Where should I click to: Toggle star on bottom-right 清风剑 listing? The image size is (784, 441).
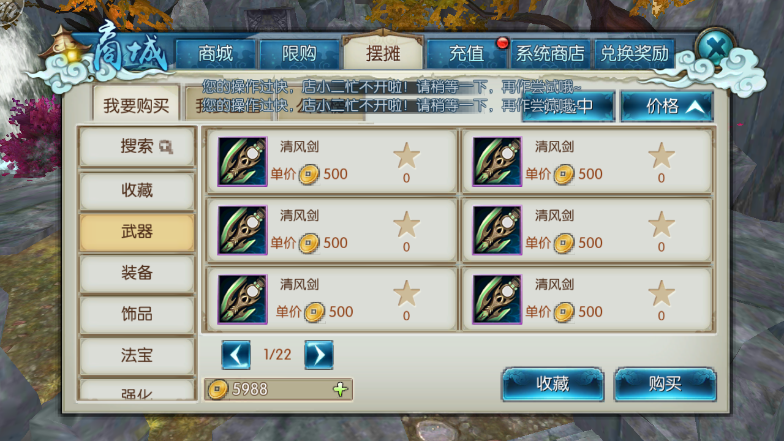point(661,294)
